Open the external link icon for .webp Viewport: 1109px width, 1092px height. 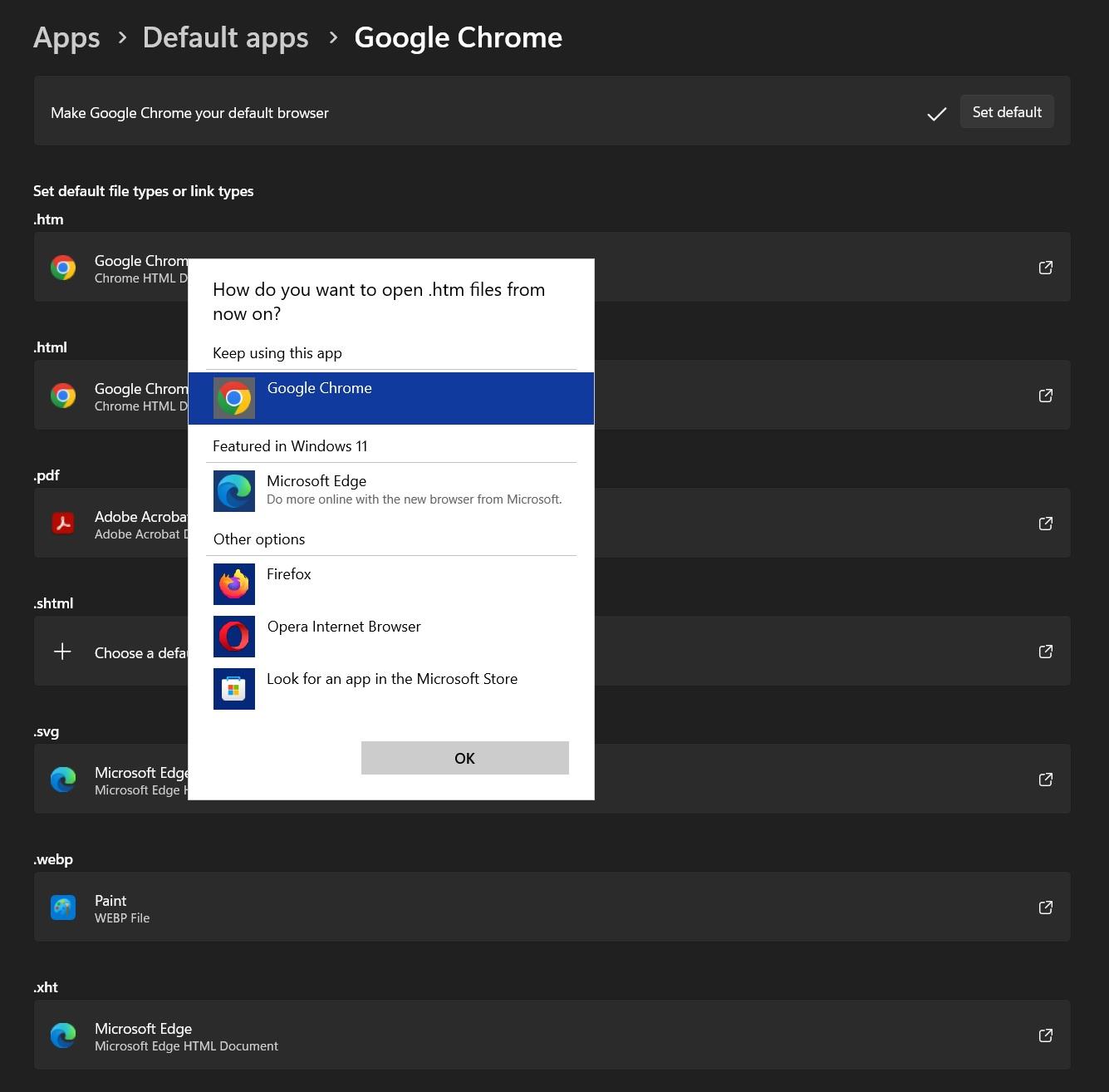pos(1046,908)
